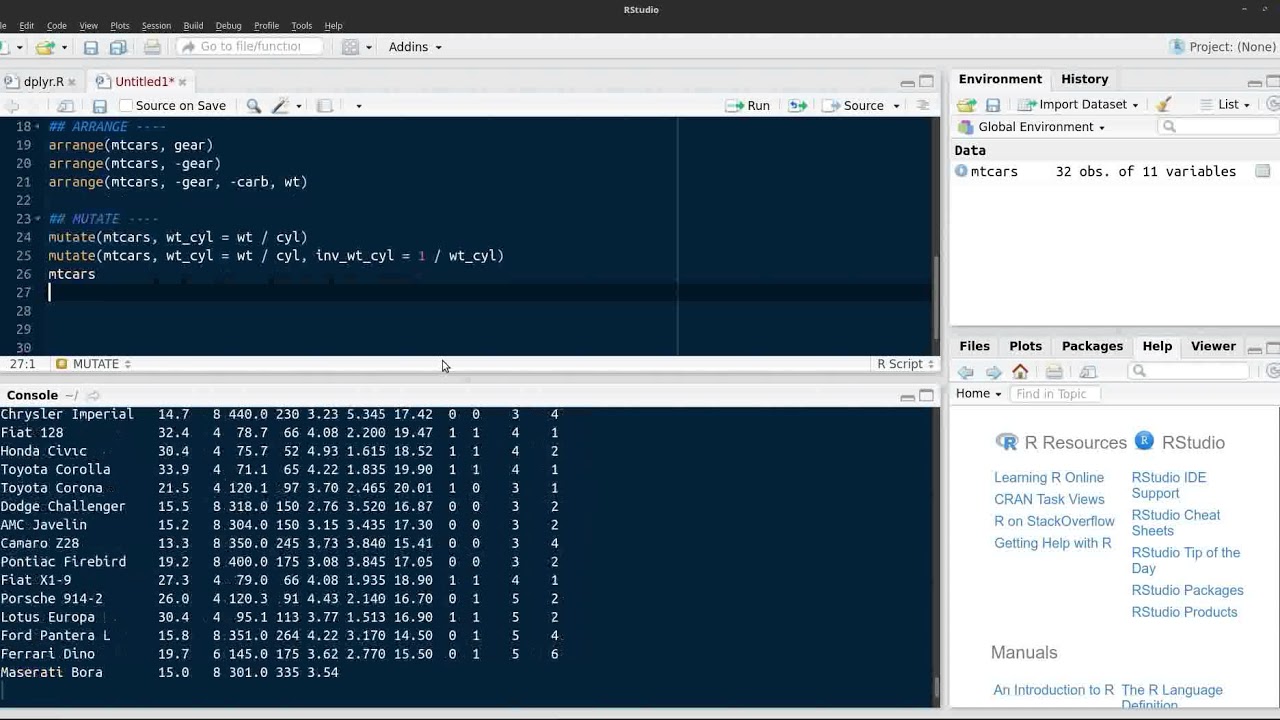
Task: Open the Plots menu
Action: point(120,25)
